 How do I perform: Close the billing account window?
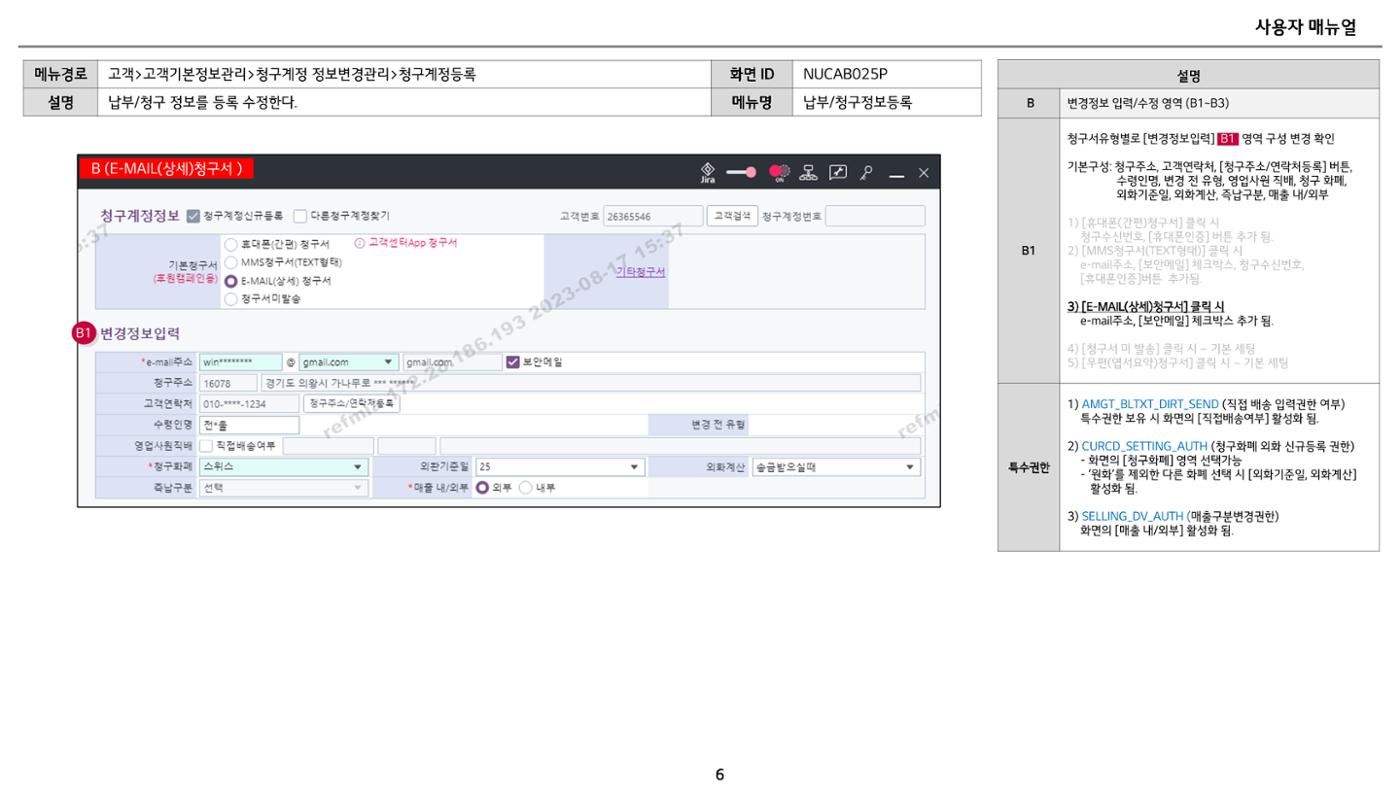(x=923, y=173)
